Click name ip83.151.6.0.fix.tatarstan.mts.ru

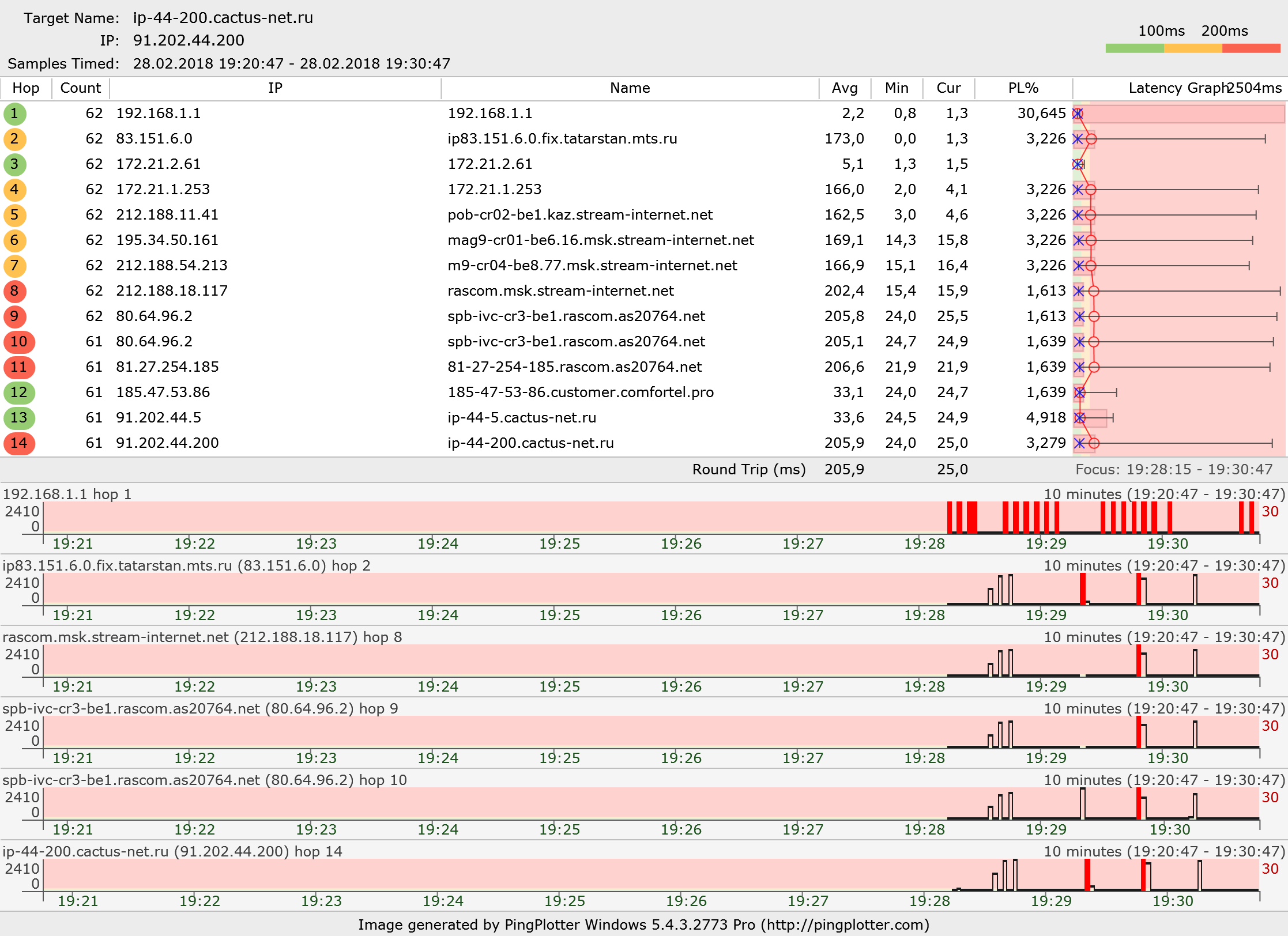[x=562, y=139]
